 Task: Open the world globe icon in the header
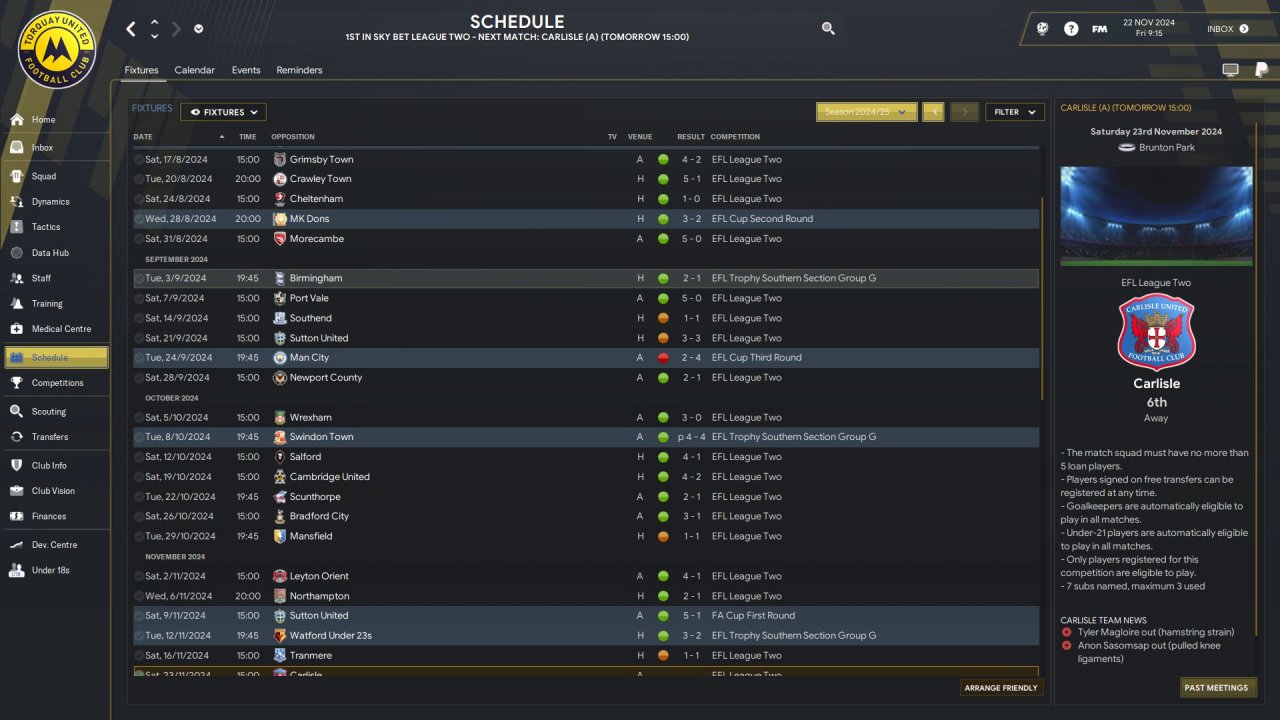pos(1043,29)
